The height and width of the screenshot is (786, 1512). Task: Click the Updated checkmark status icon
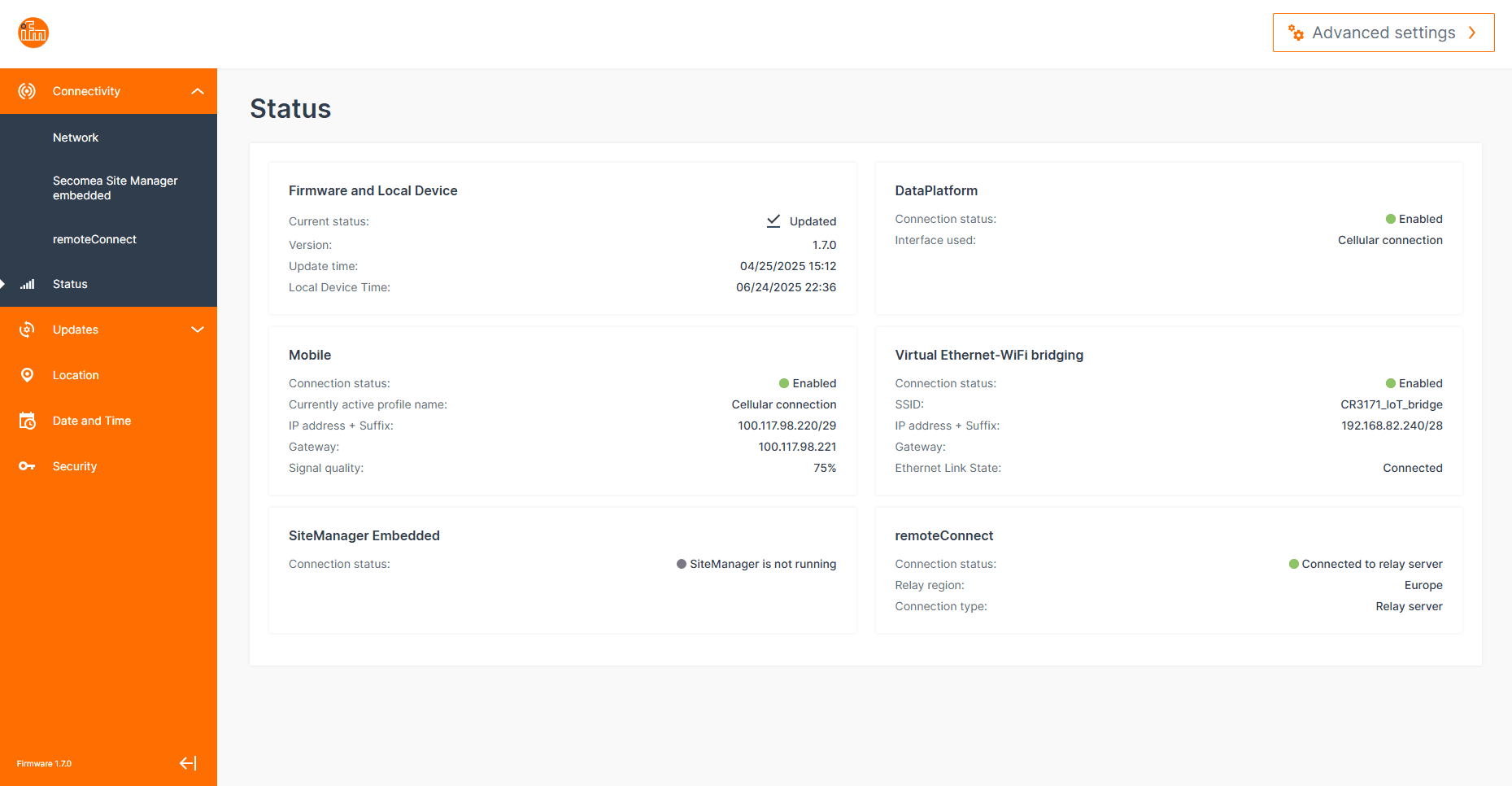click(773, 221)
